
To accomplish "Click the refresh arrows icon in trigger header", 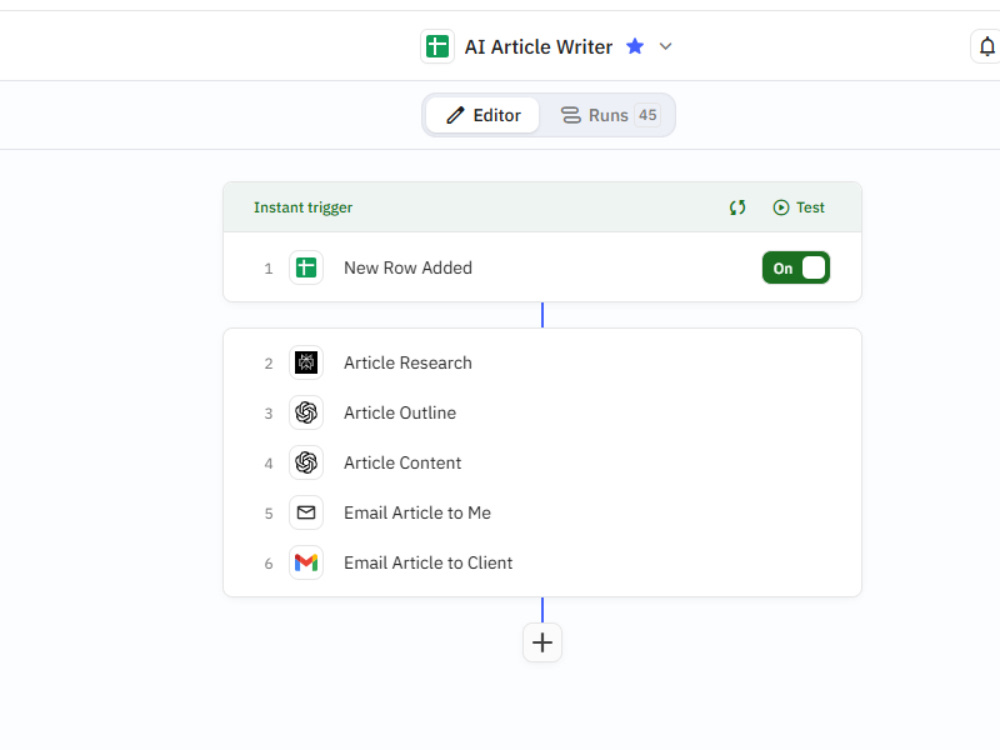I will tap(737, 207).
